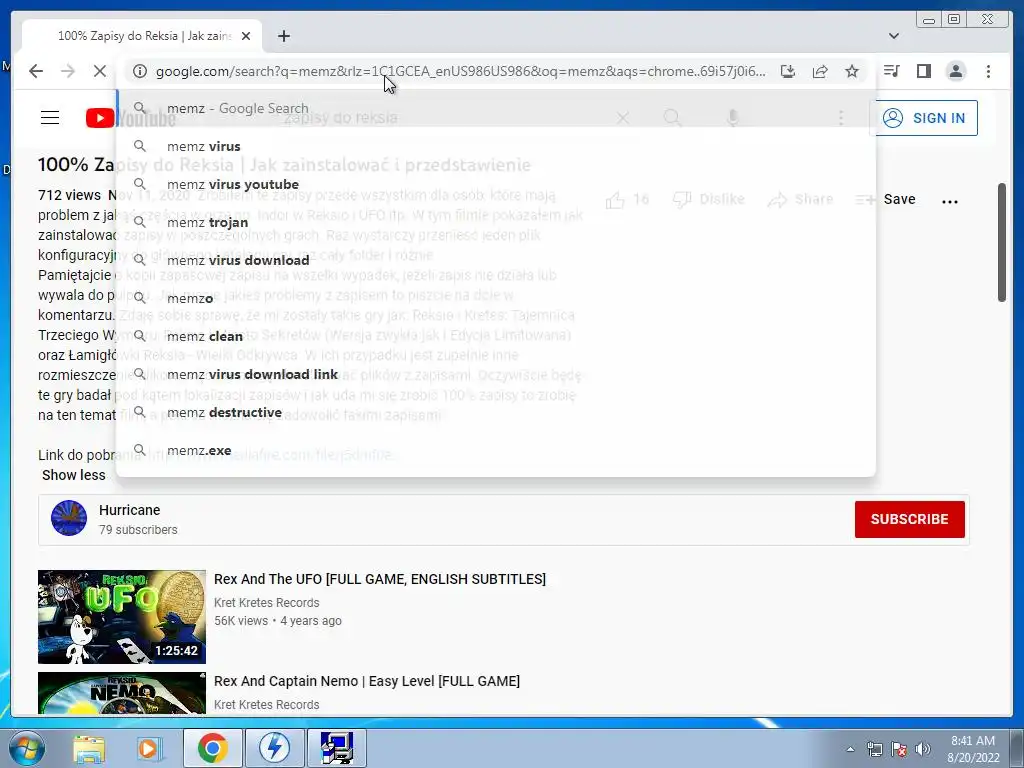Screen dimensions: 1024x768
Task: Click the forward navigation arrow
Action: coord(68,71)
